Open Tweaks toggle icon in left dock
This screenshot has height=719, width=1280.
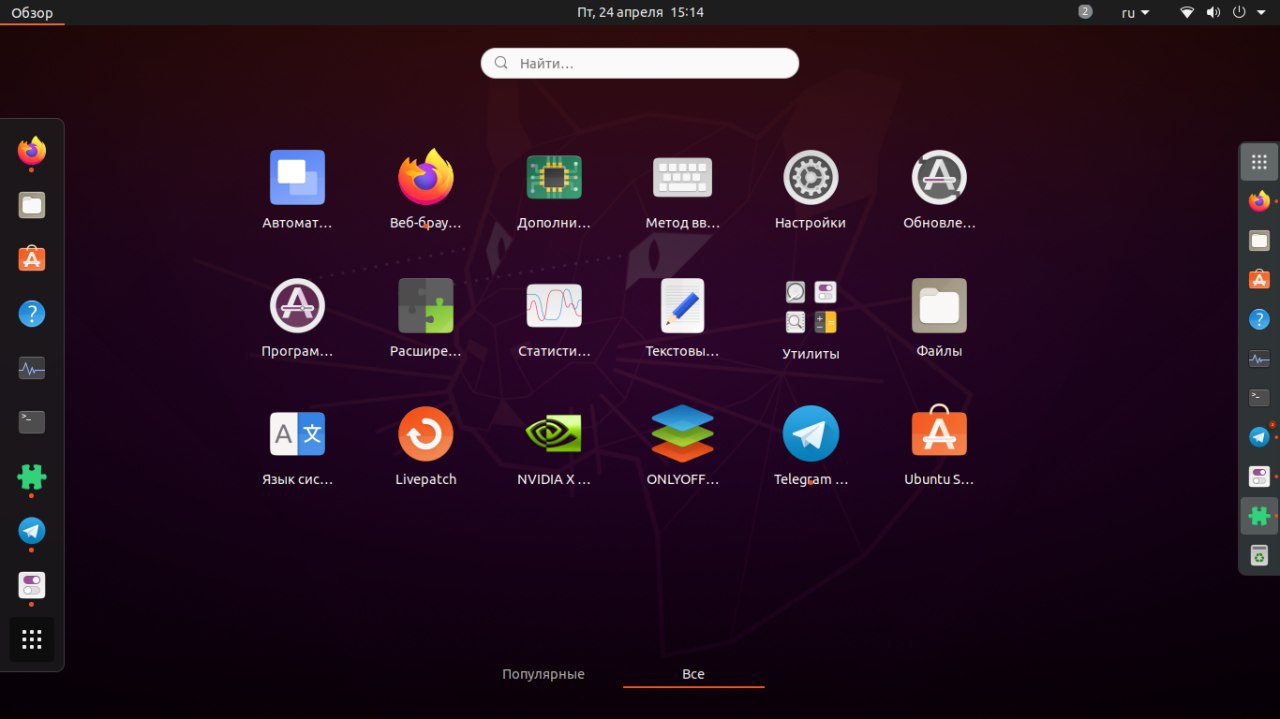[32, 585]
